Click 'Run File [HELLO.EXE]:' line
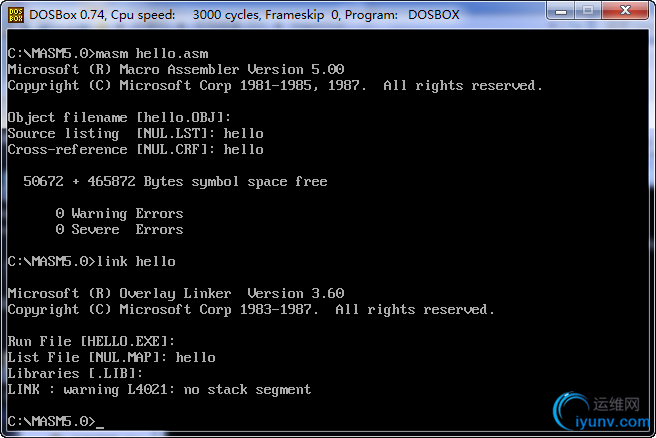The width and height of the screenshot is (656, 438). click(x=91, y=341)
